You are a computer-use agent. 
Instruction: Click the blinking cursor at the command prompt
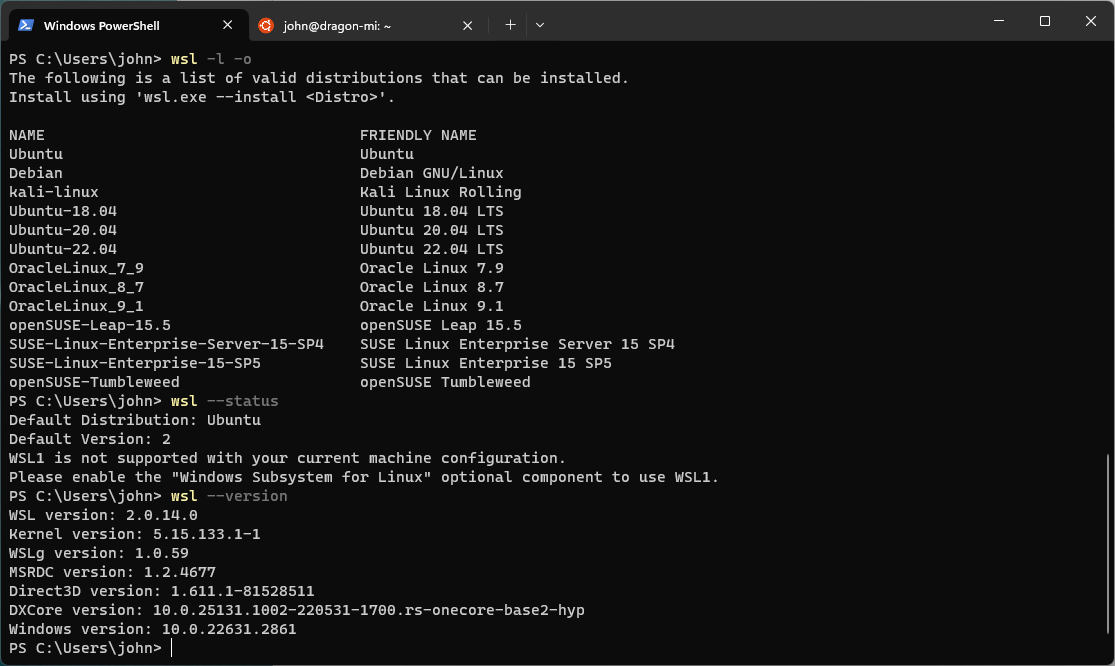coord(171,647)
